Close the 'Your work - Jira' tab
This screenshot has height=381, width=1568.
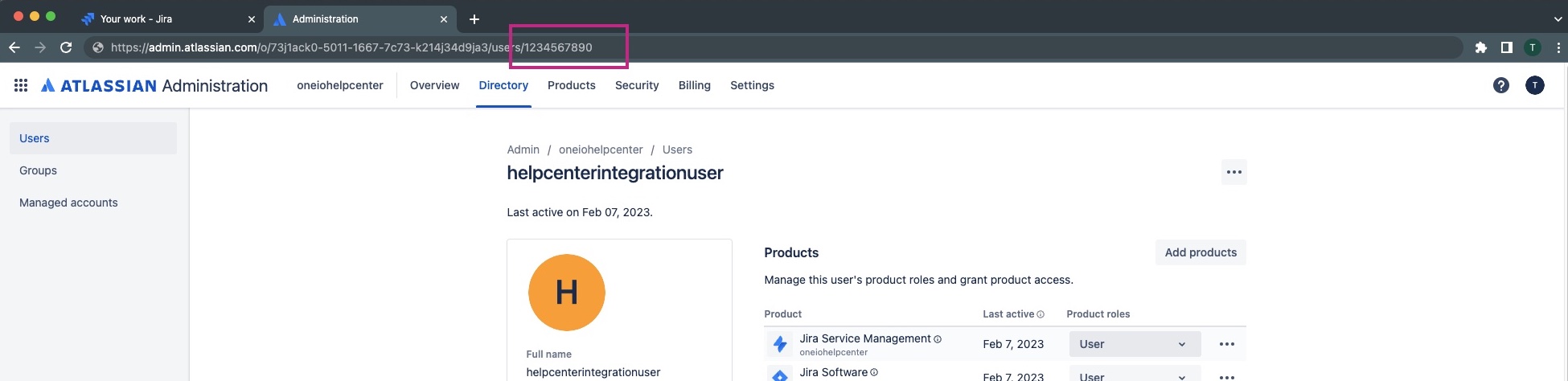click(252, 18)
